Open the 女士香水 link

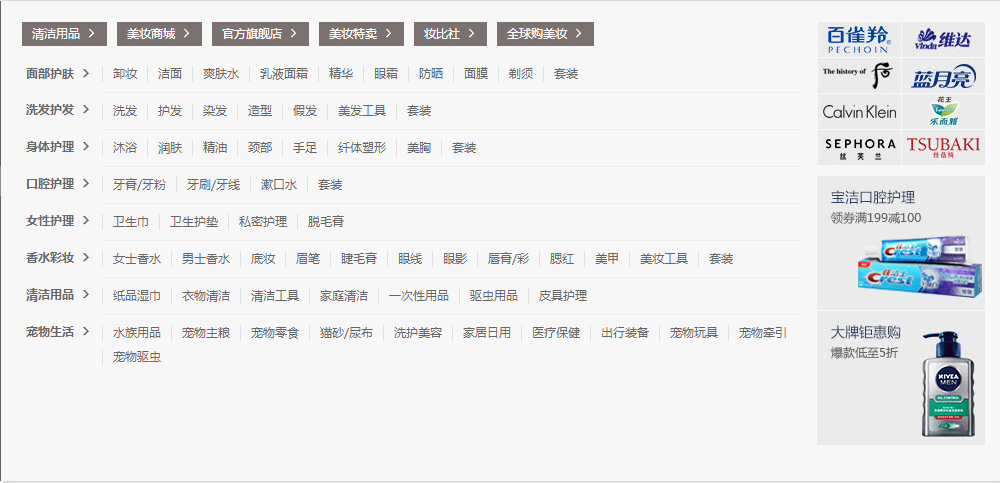[x=137, y=259]
